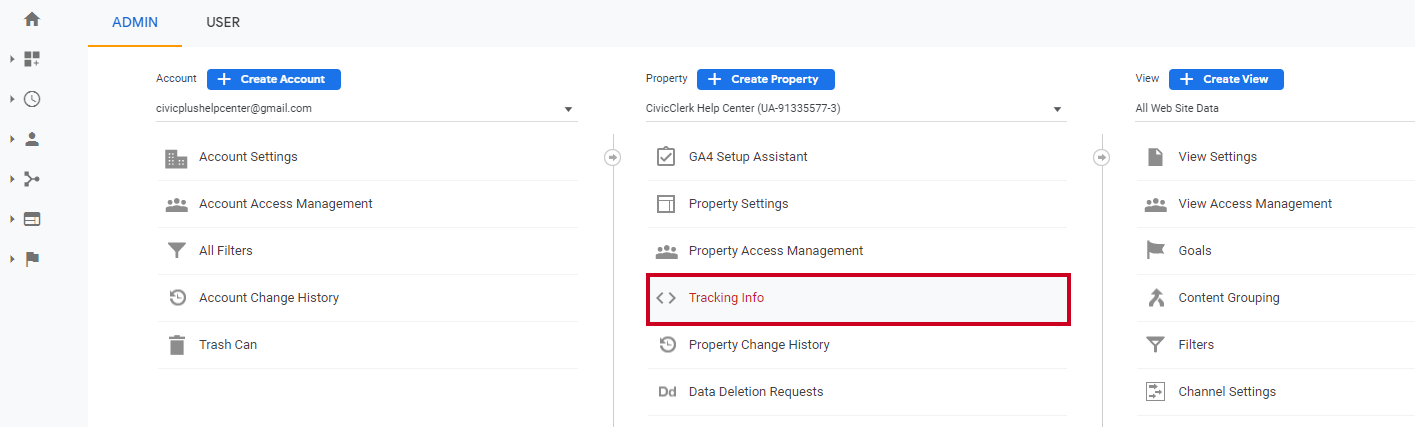The height and width of the screenshot is (427, 1415).
Task: Open account dropdown civicplushelpcenter@gmail.com
Action: (x=367, y=109)
